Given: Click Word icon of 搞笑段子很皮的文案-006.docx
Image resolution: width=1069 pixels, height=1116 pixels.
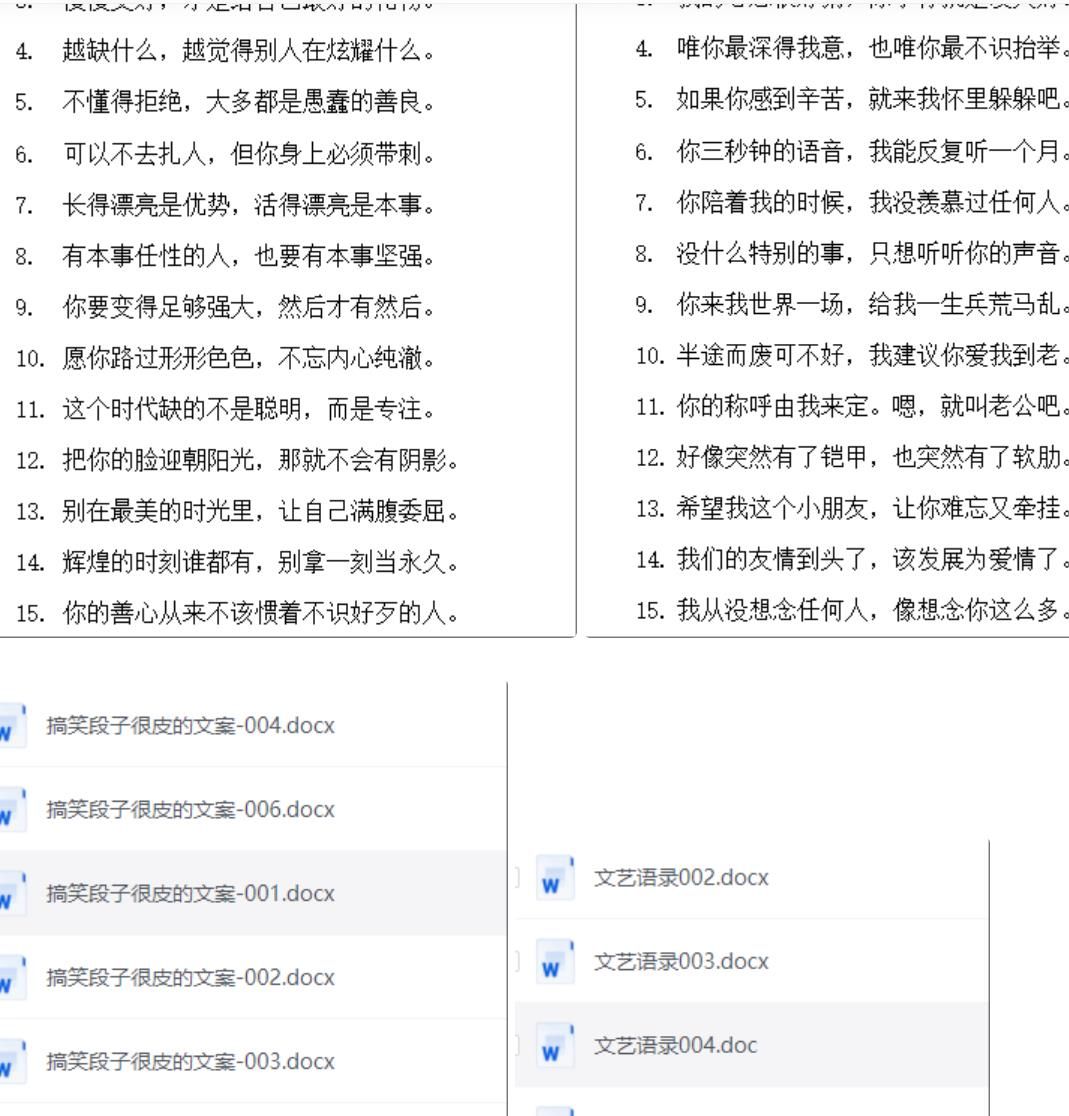Looking at the screenshot, I should (13, 810).
